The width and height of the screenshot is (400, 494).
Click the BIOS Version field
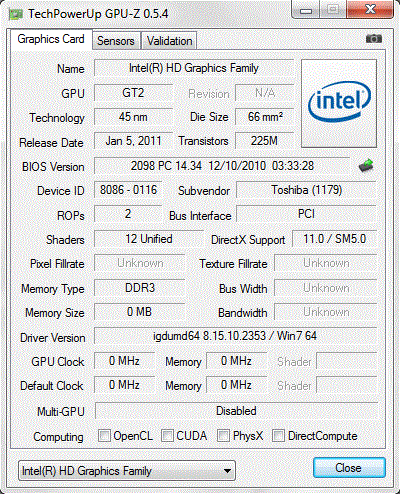tap(222, 166)
